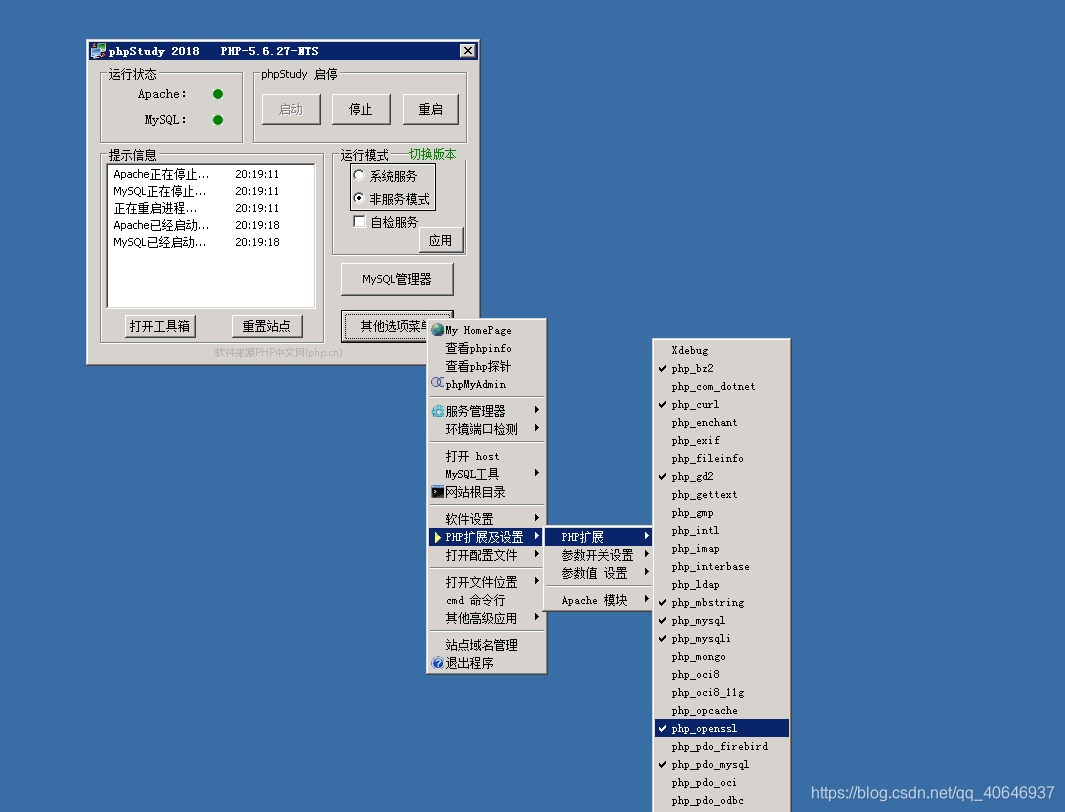Click the 应用 button
The height and width of the screenshot is (812, 1065).
click(x=440, y=240)
